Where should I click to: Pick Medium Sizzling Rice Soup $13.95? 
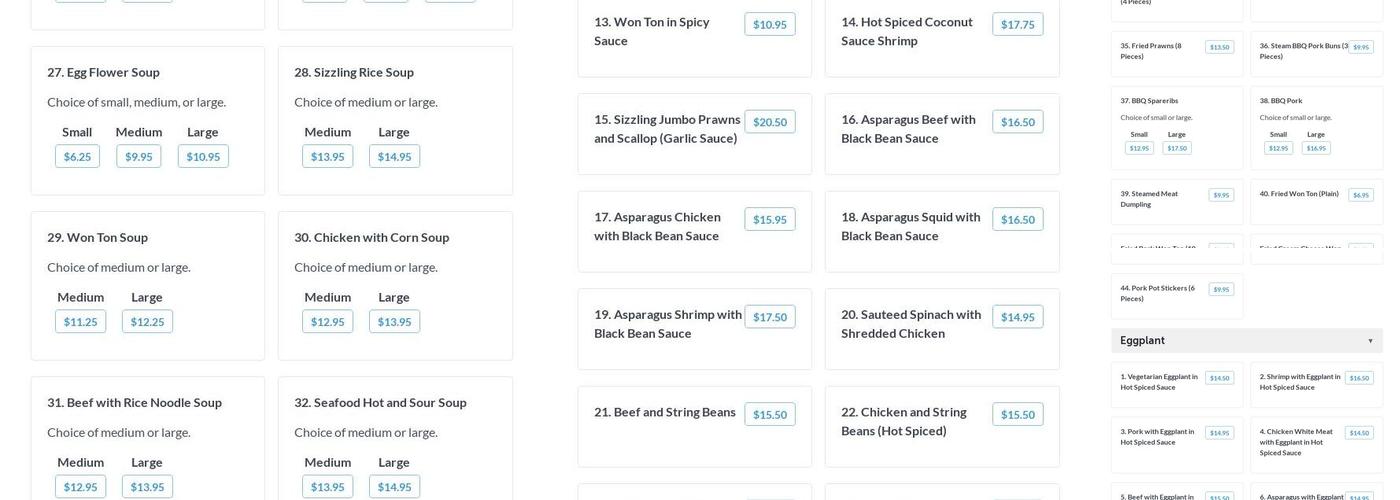[x=327, y=157]
